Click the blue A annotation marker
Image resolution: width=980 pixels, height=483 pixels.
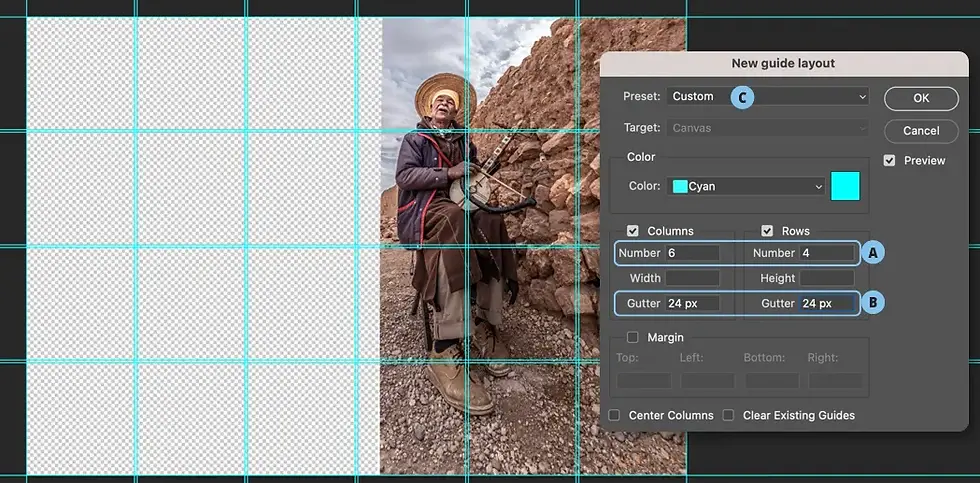coord(873,252)
